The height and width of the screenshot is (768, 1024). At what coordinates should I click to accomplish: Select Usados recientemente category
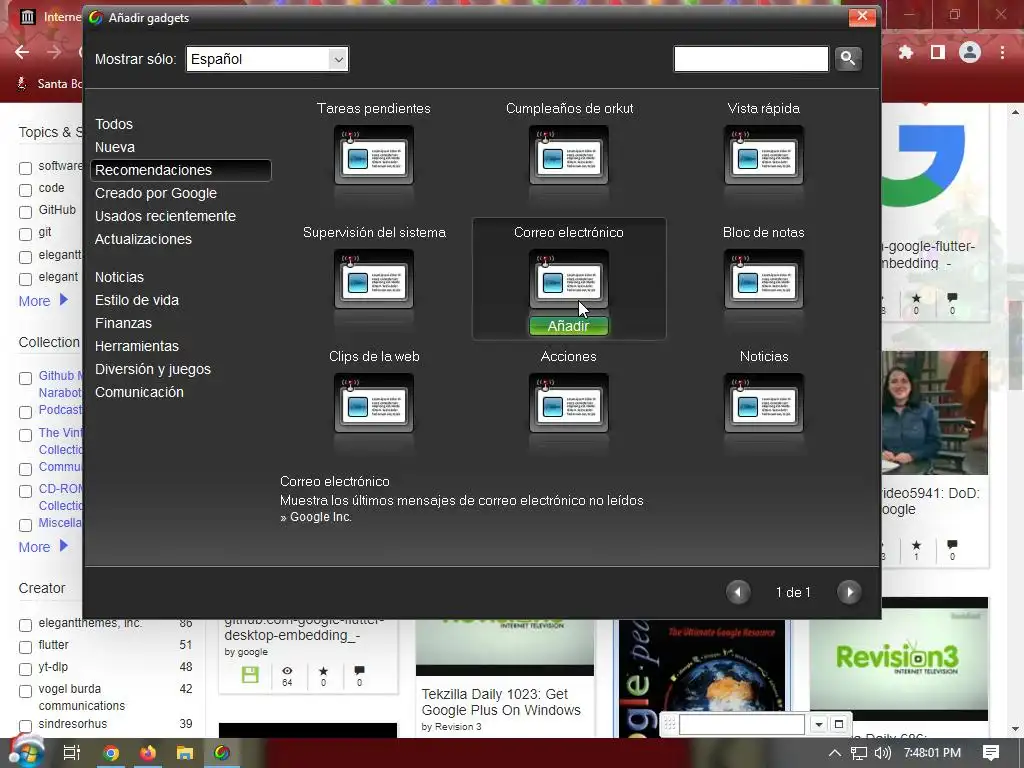coord(165,216)
